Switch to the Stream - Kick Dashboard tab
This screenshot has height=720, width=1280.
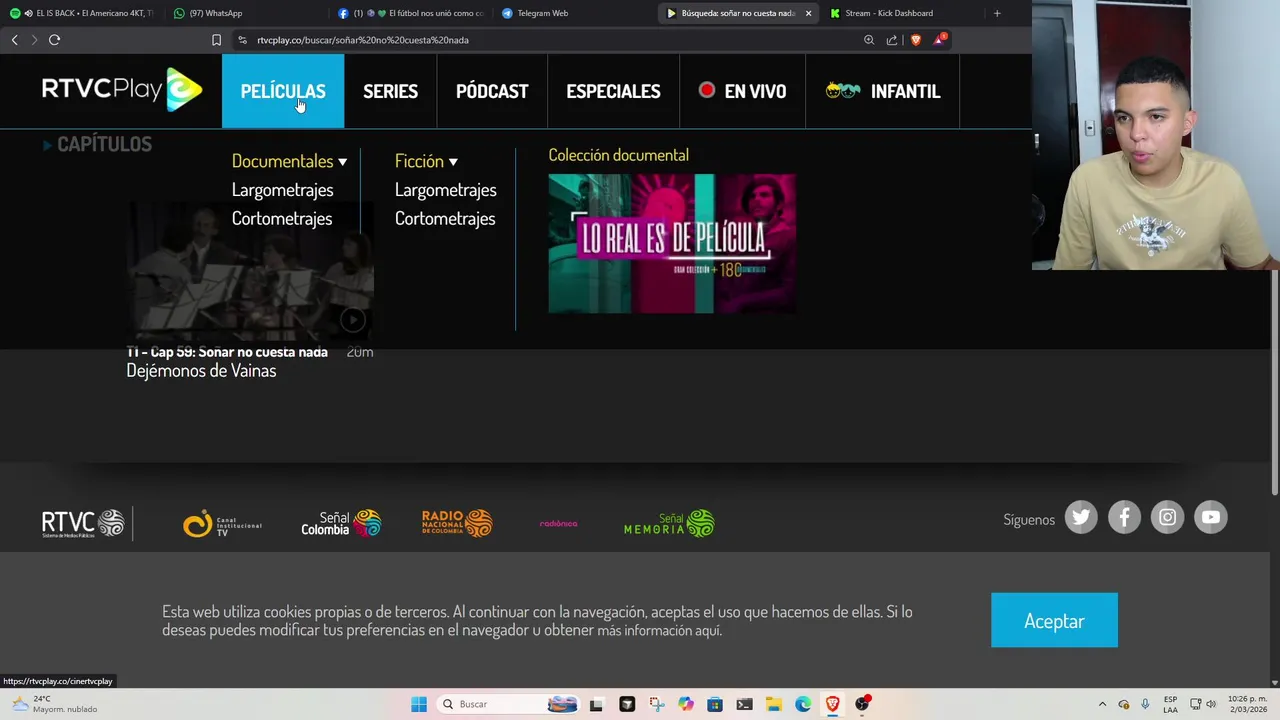pos(900,13)
